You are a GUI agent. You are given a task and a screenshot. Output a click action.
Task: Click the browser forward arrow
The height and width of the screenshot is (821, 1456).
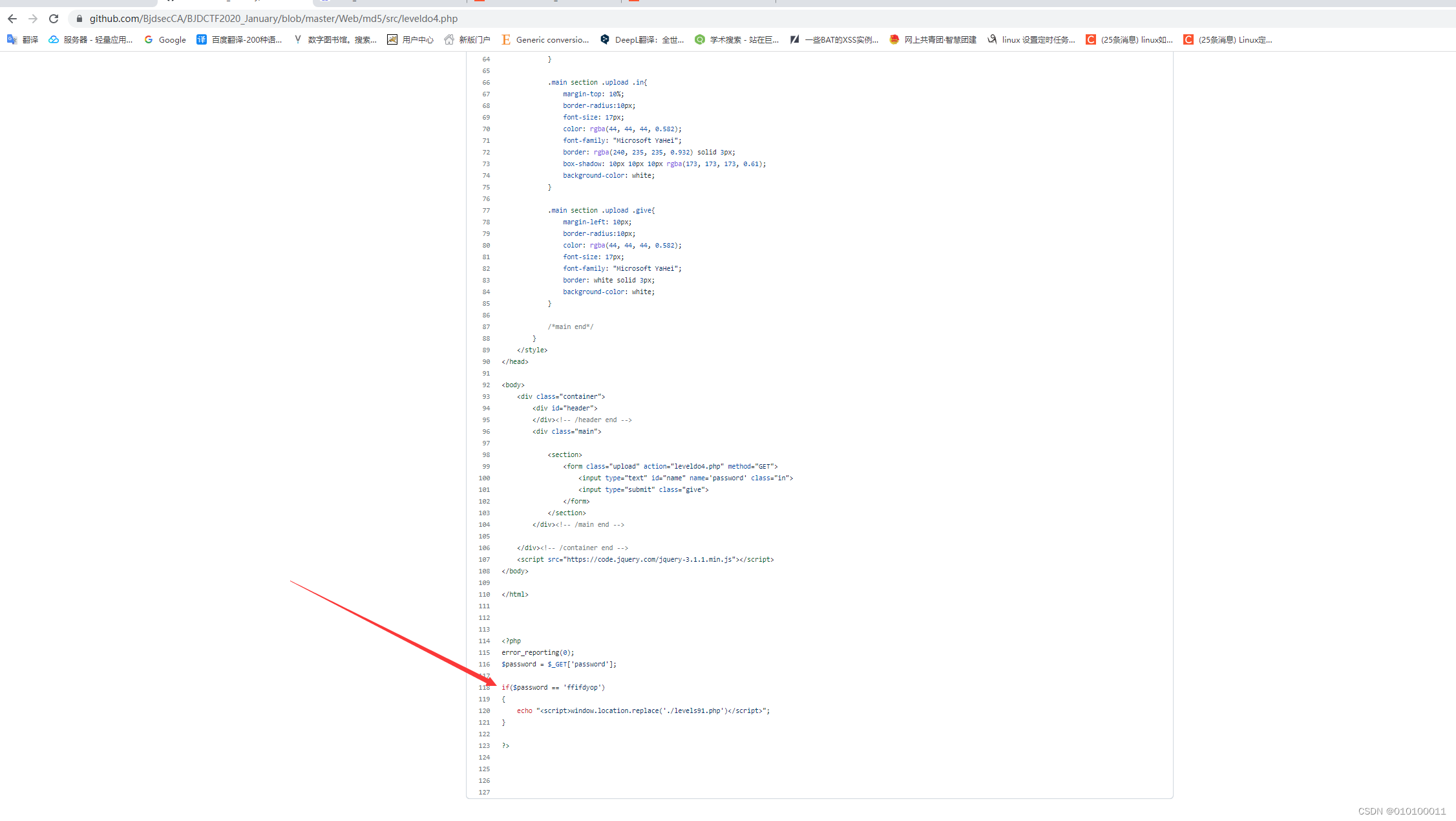click(x=33, y=19)
